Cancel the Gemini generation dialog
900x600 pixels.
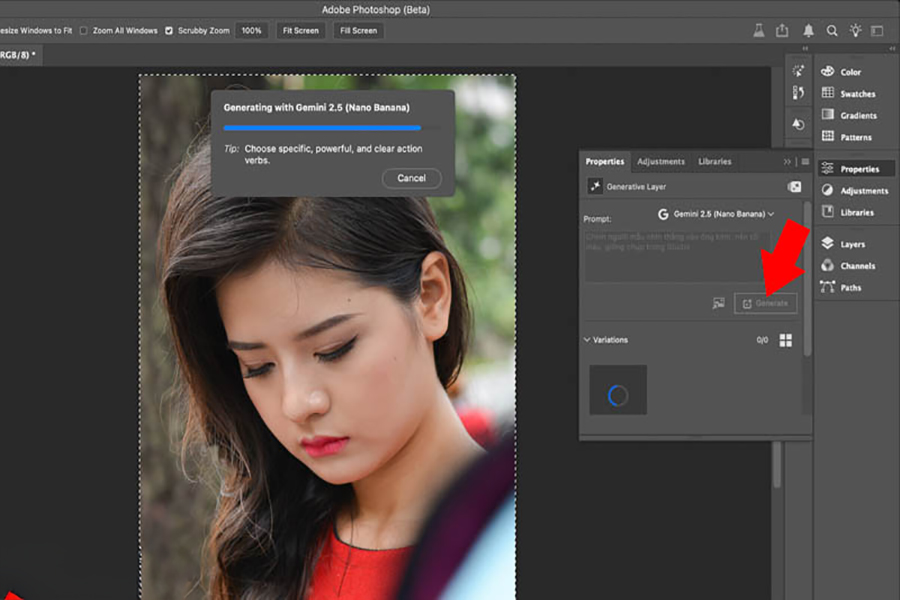tap(411, 178)
